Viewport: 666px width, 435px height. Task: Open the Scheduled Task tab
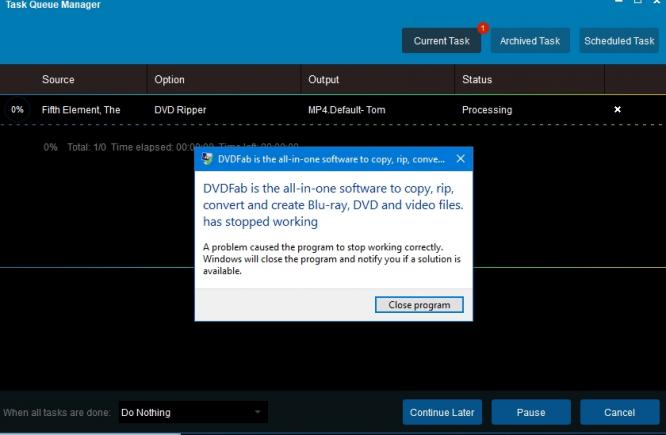pos(619,41)
